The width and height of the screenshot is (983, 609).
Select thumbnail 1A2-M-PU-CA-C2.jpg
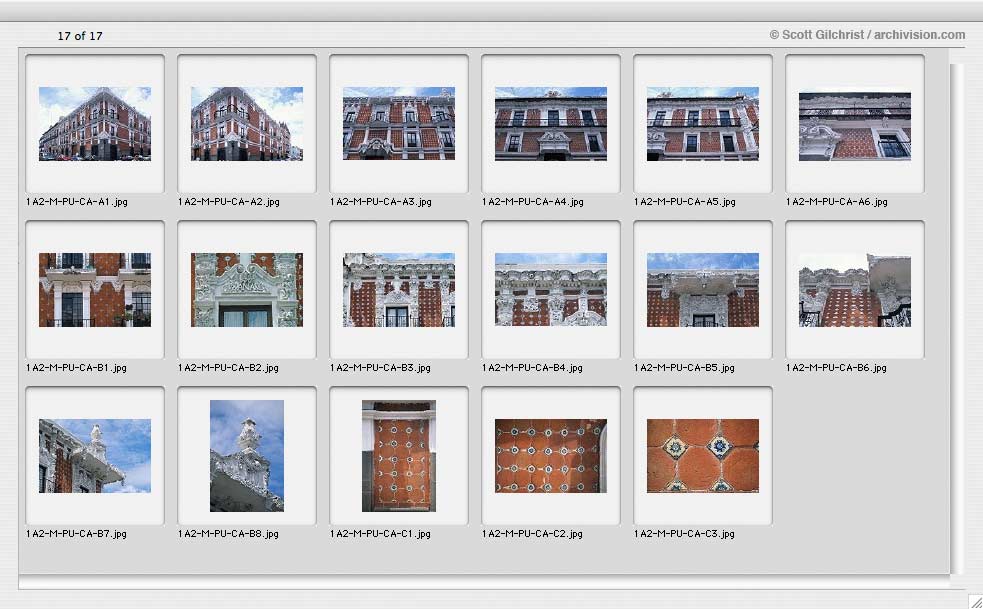(x=551, y=456)
